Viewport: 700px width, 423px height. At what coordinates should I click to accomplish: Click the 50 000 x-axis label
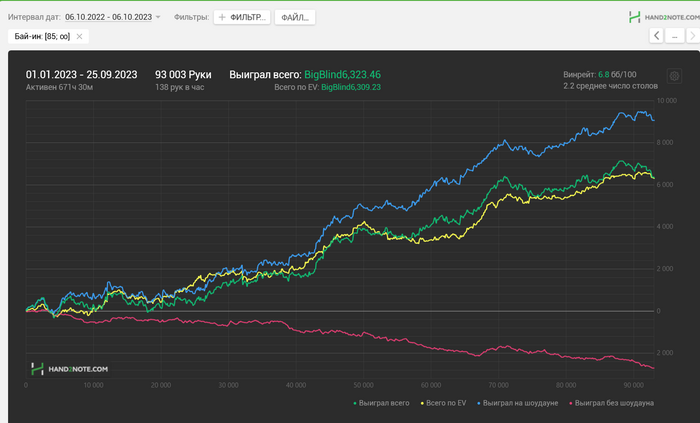tap(363, 385)
